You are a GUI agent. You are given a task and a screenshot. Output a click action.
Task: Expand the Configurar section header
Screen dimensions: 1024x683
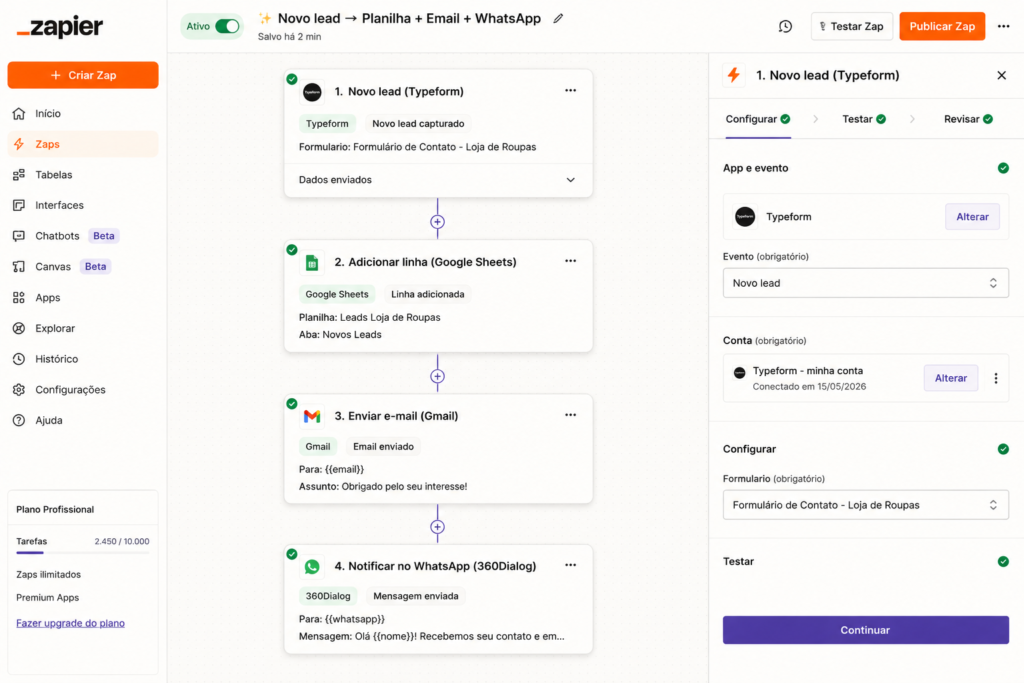[x=865, y=449]
